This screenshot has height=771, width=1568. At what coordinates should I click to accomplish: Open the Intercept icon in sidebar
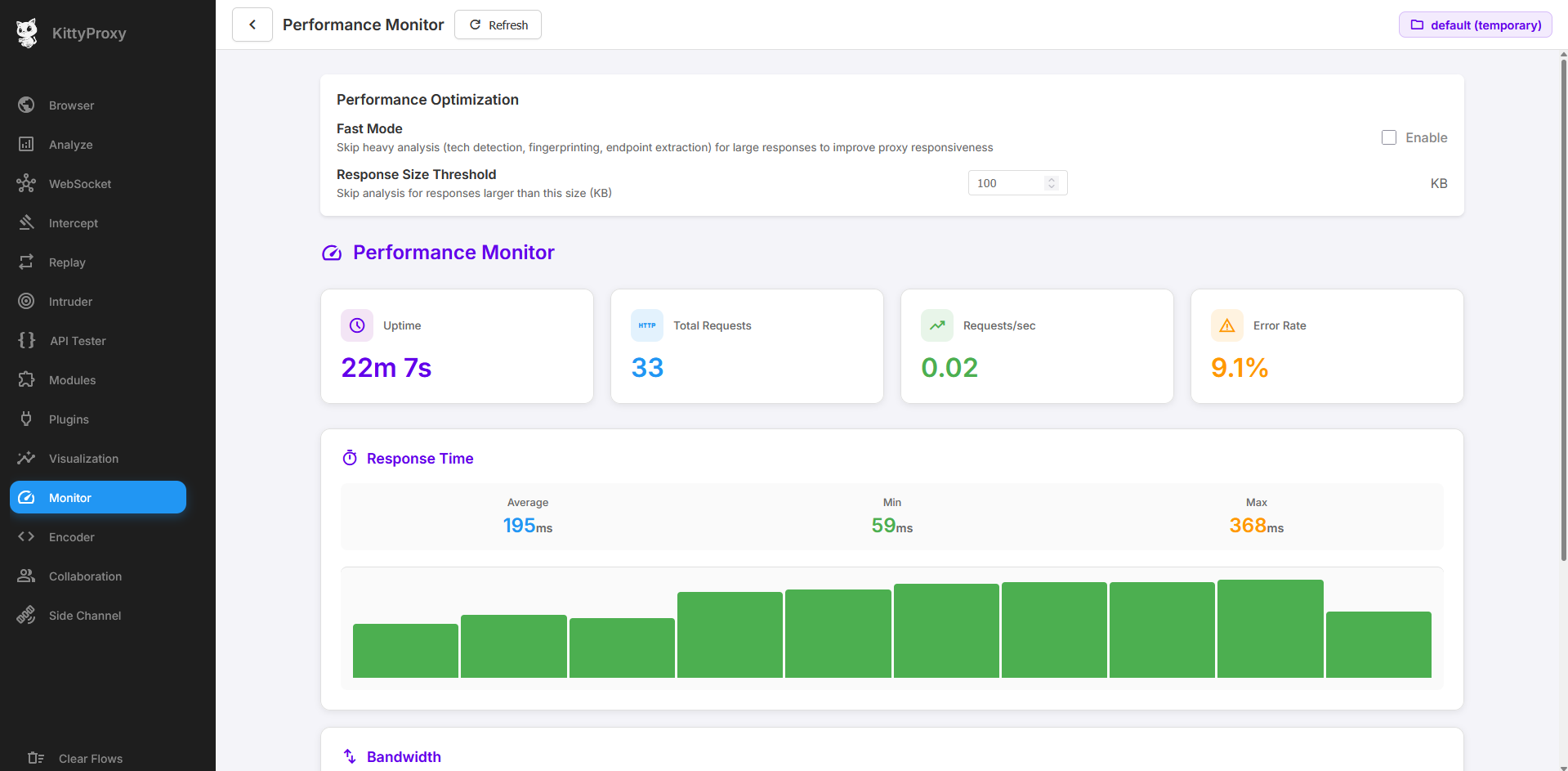coord(26,222)
